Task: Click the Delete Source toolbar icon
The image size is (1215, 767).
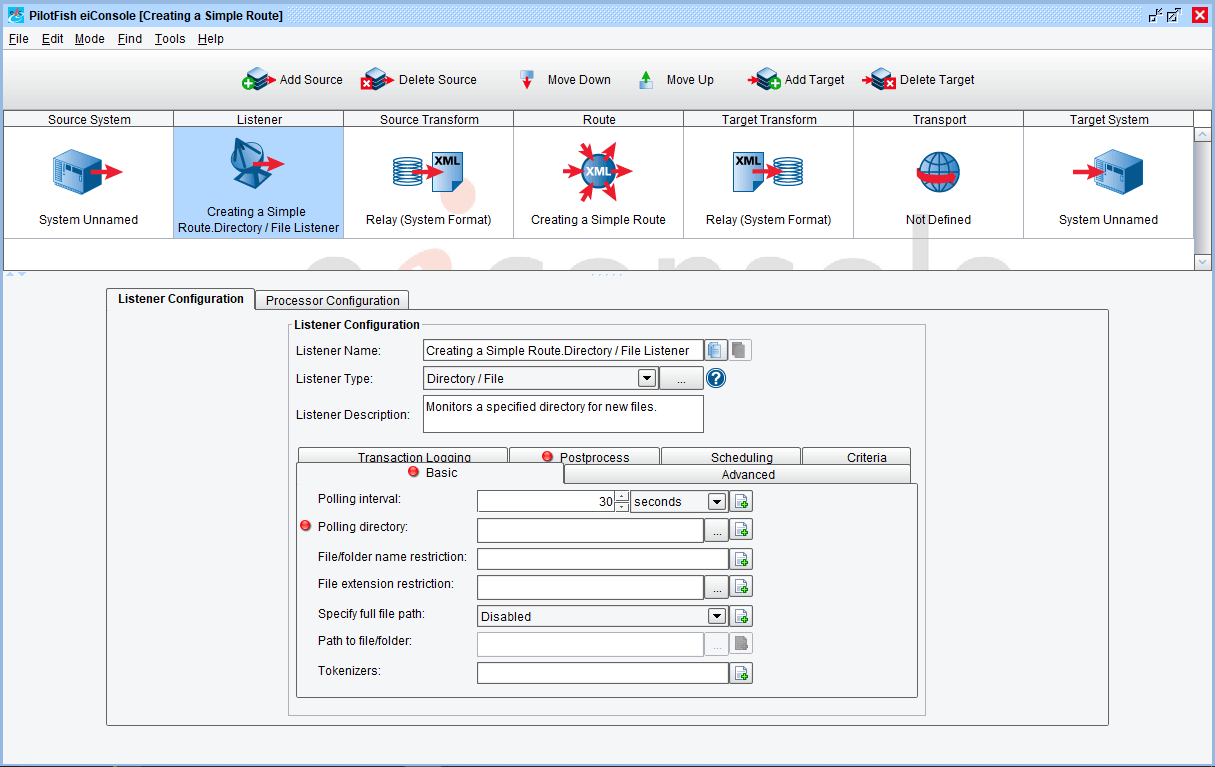Action: pos(378,80)
